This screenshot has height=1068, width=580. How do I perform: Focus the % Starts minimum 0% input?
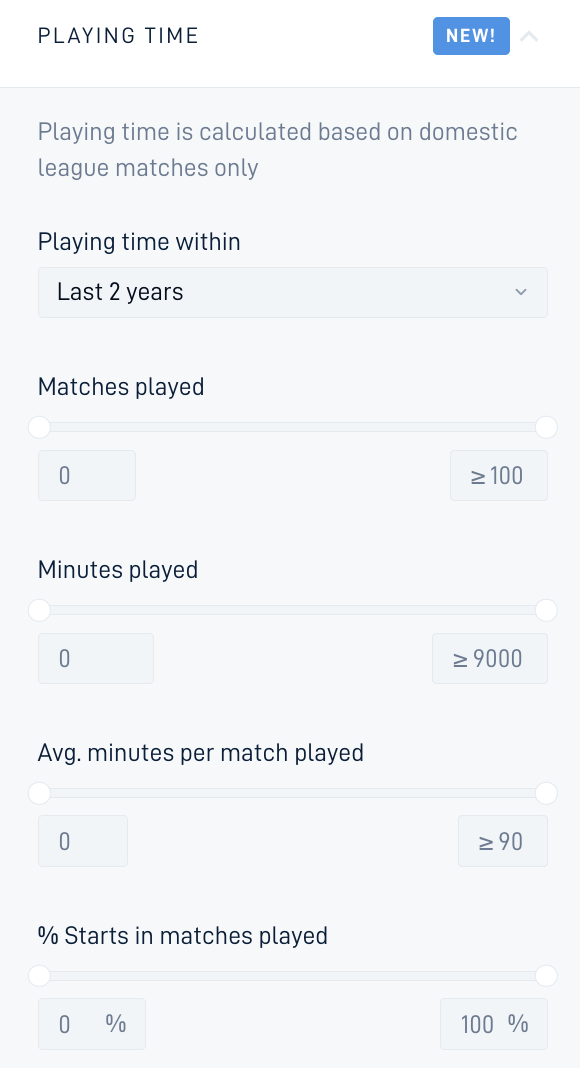point(92,1024)
